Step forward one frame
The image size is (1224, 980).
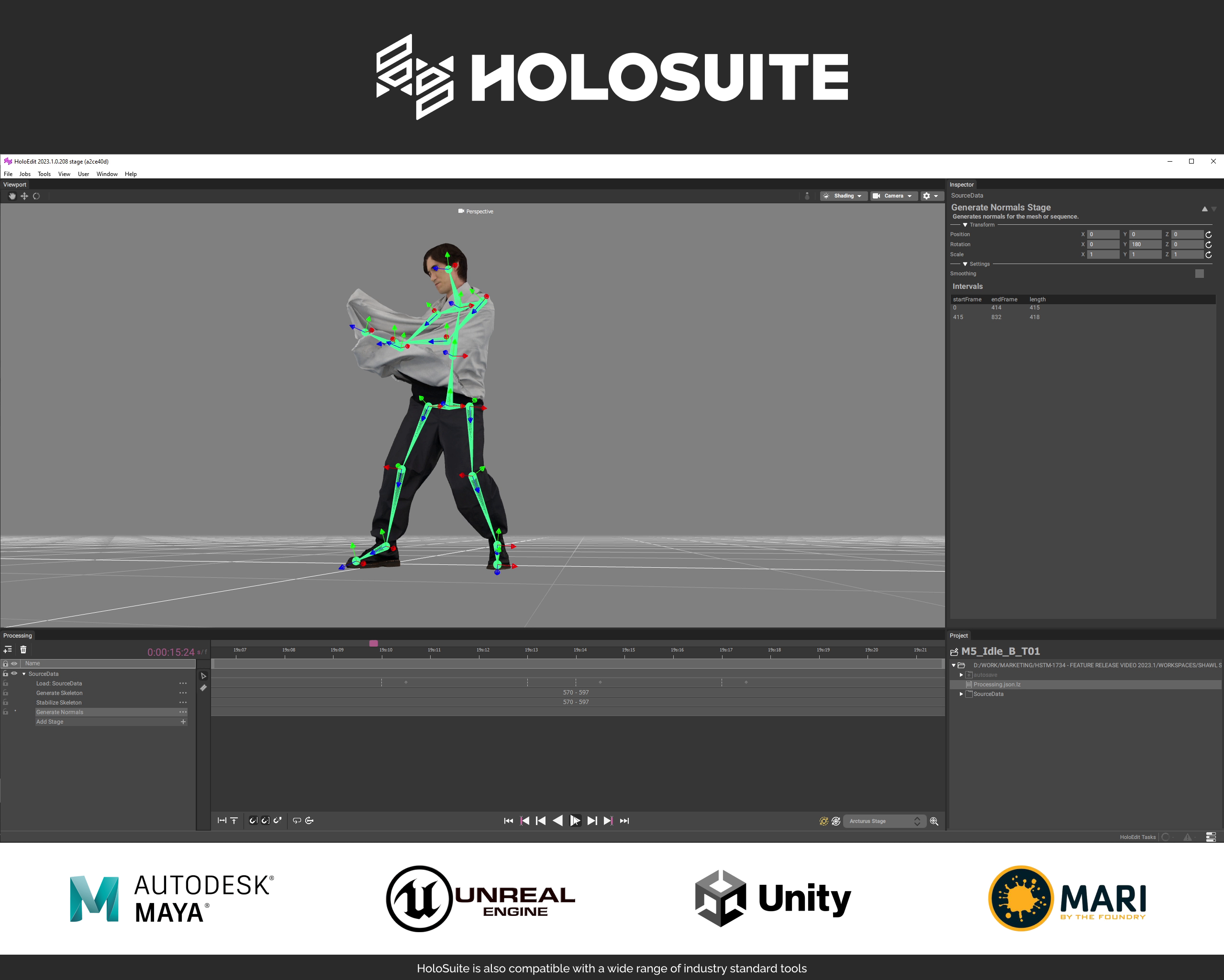coord(591,821)
